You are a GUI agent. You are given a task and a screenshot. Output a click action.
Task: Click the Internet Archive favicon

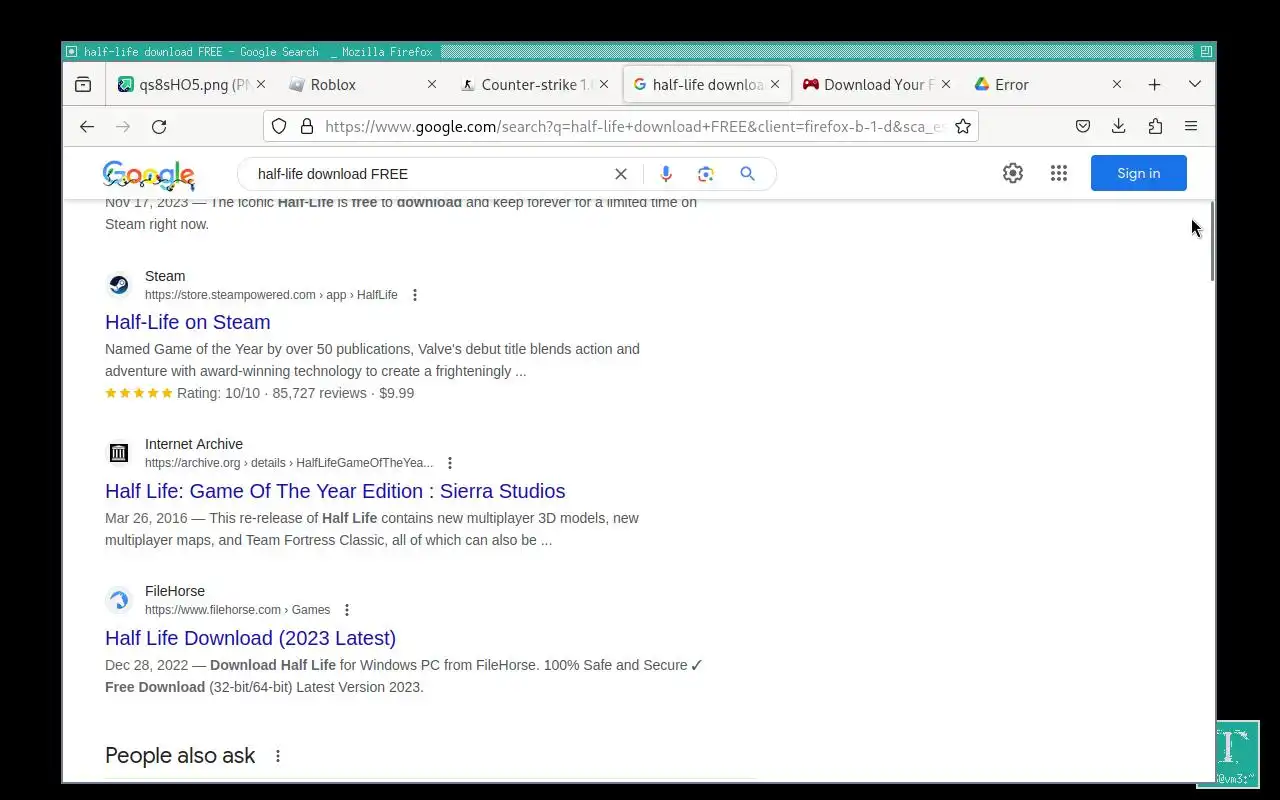coord(119,453)
